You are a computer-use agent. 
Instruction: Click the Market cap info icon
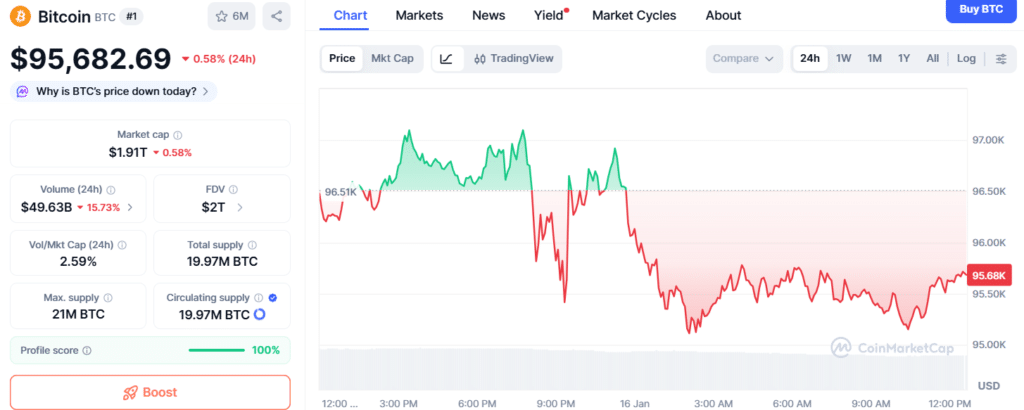click(178, 135)
